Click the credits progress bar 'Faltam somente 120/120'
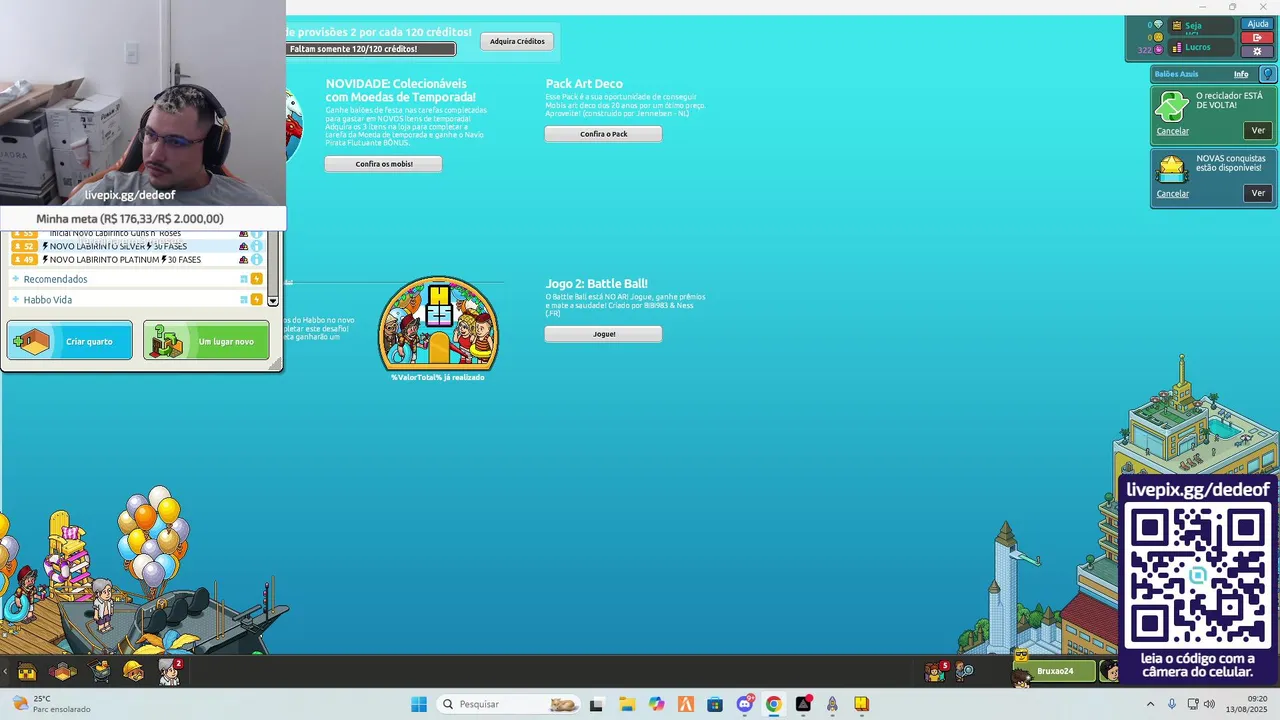The width and height of the screenshot is (1280, 720). click(371, 49)
